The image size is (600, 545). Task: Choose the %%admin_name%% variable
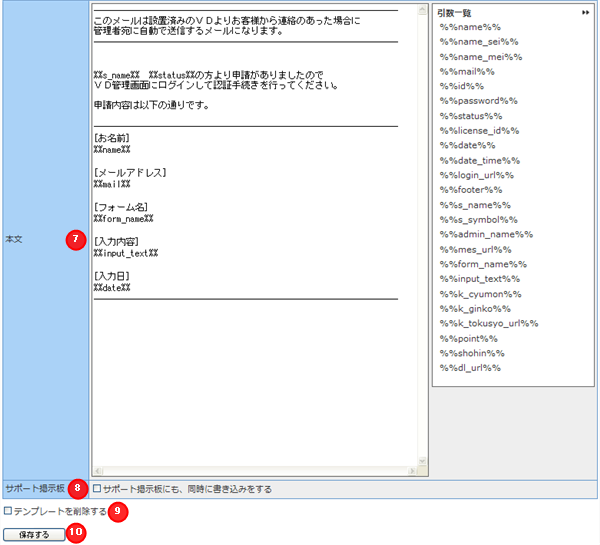click(x=486, y=234)
